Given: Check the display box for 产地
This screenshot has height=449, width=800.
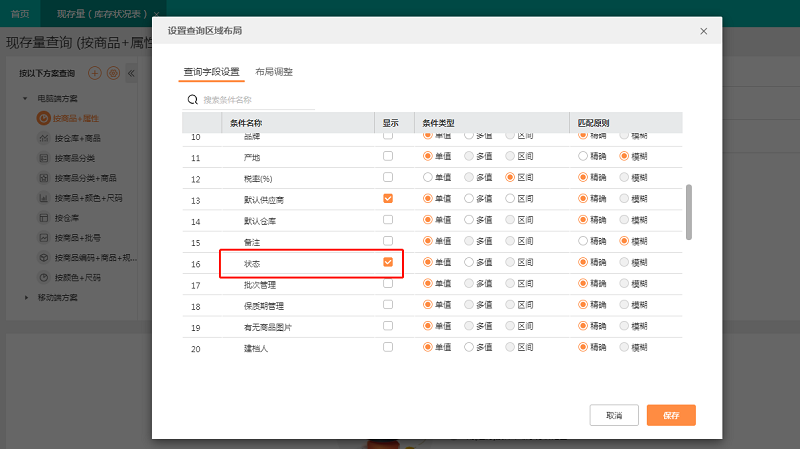Looking at the screenshot, I should point(388,156).
